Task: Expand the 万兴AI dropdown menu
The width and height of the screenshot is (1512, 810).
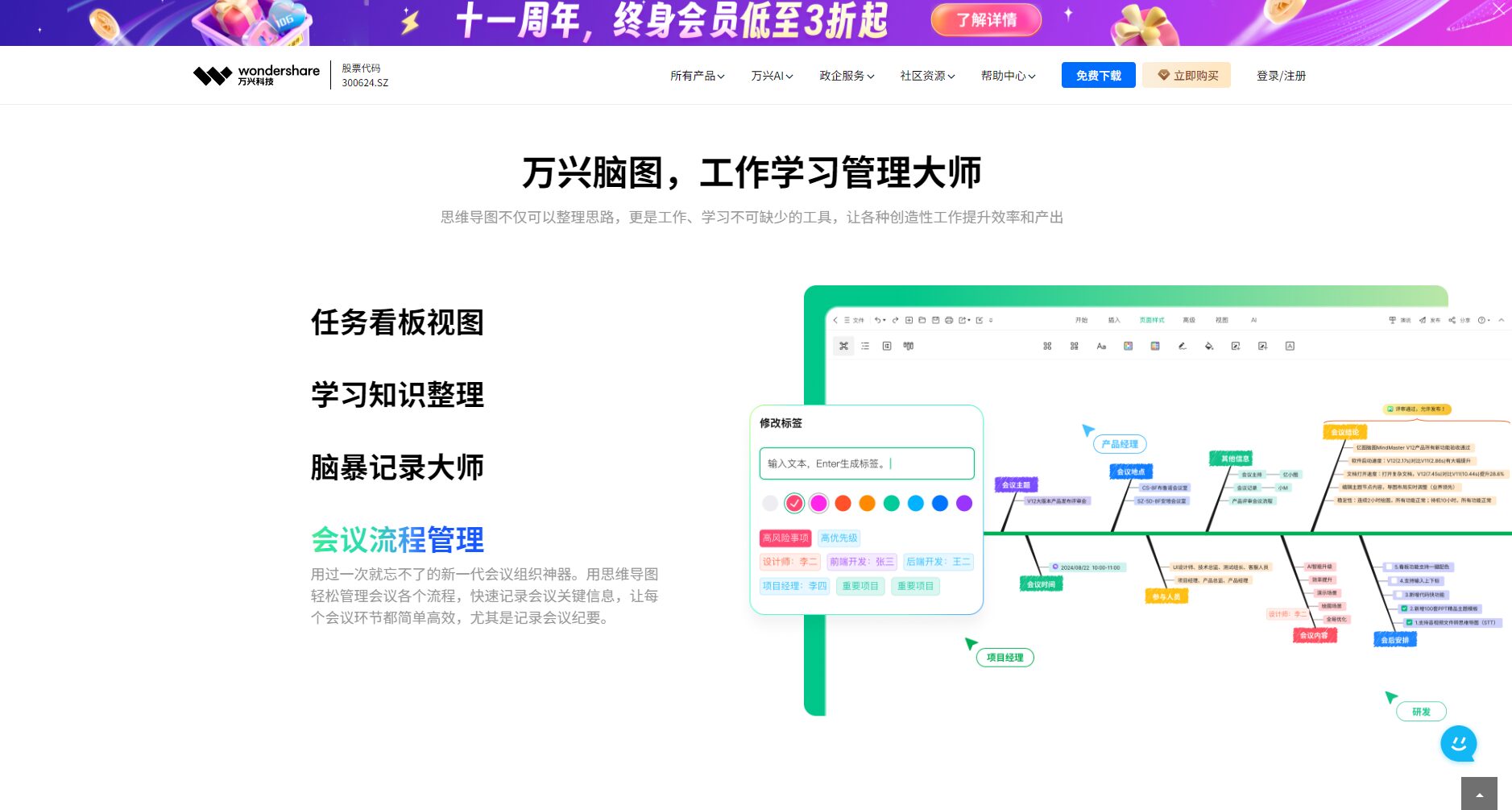Action: tap(772, 76)
